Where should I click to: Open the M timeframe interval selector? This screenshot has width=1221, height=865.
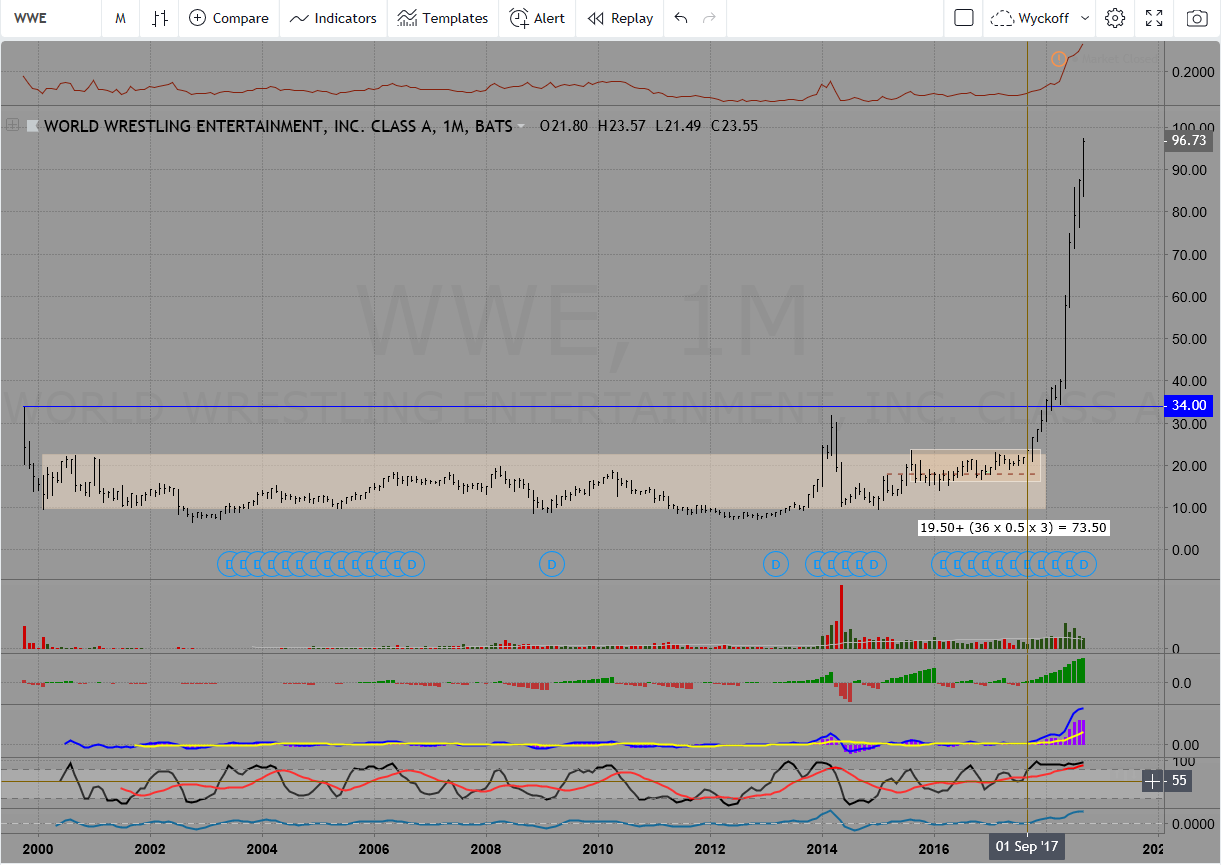pyautogui.click(x=120, y=18)
